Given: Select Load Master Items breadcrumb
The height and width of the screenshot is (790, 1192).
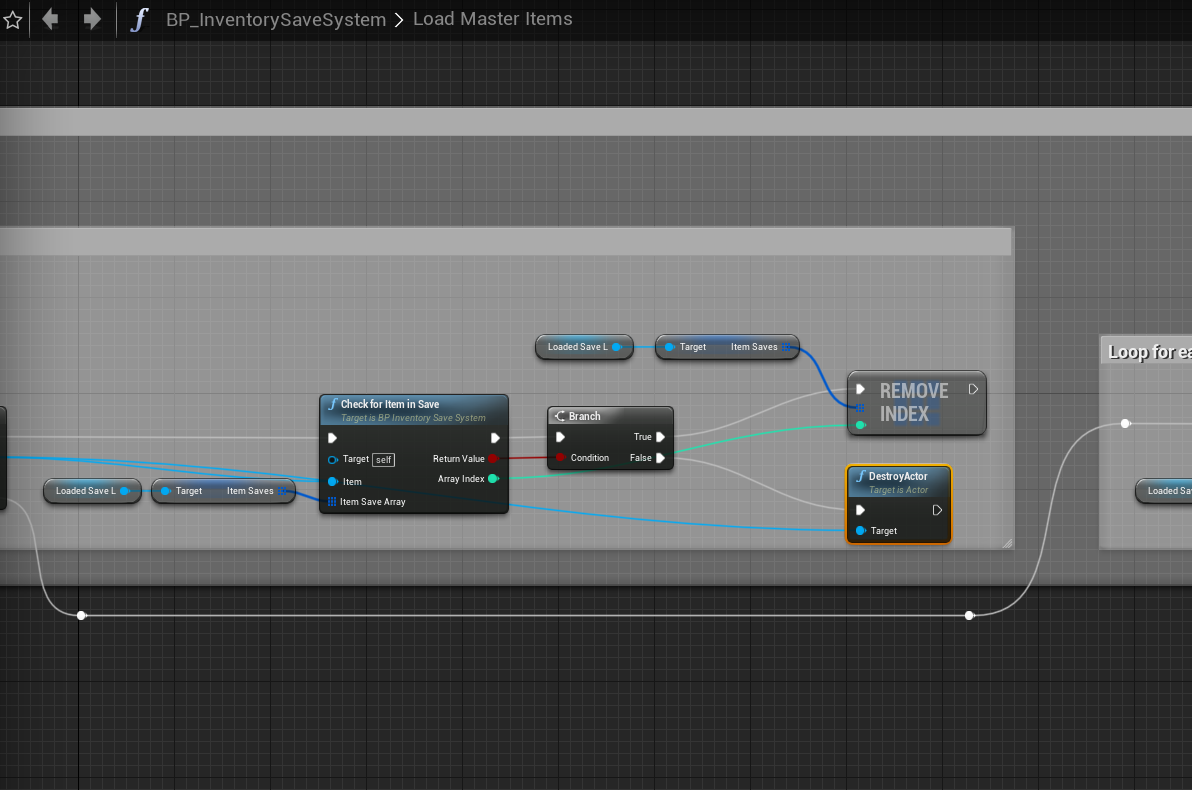Looking at the screenshot, I should (x=492, y=19).
